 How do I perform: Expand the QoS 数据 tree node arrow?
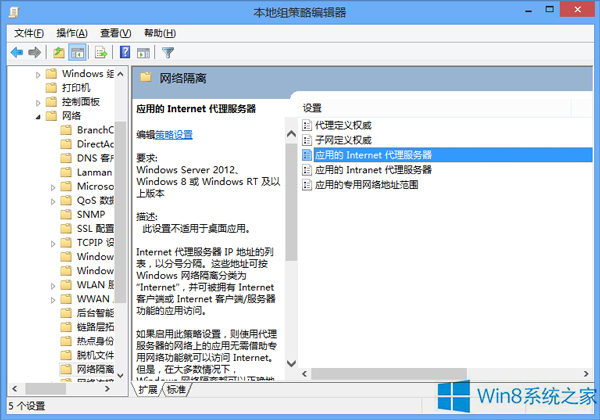pyautogui.click(x=53, y=202)
